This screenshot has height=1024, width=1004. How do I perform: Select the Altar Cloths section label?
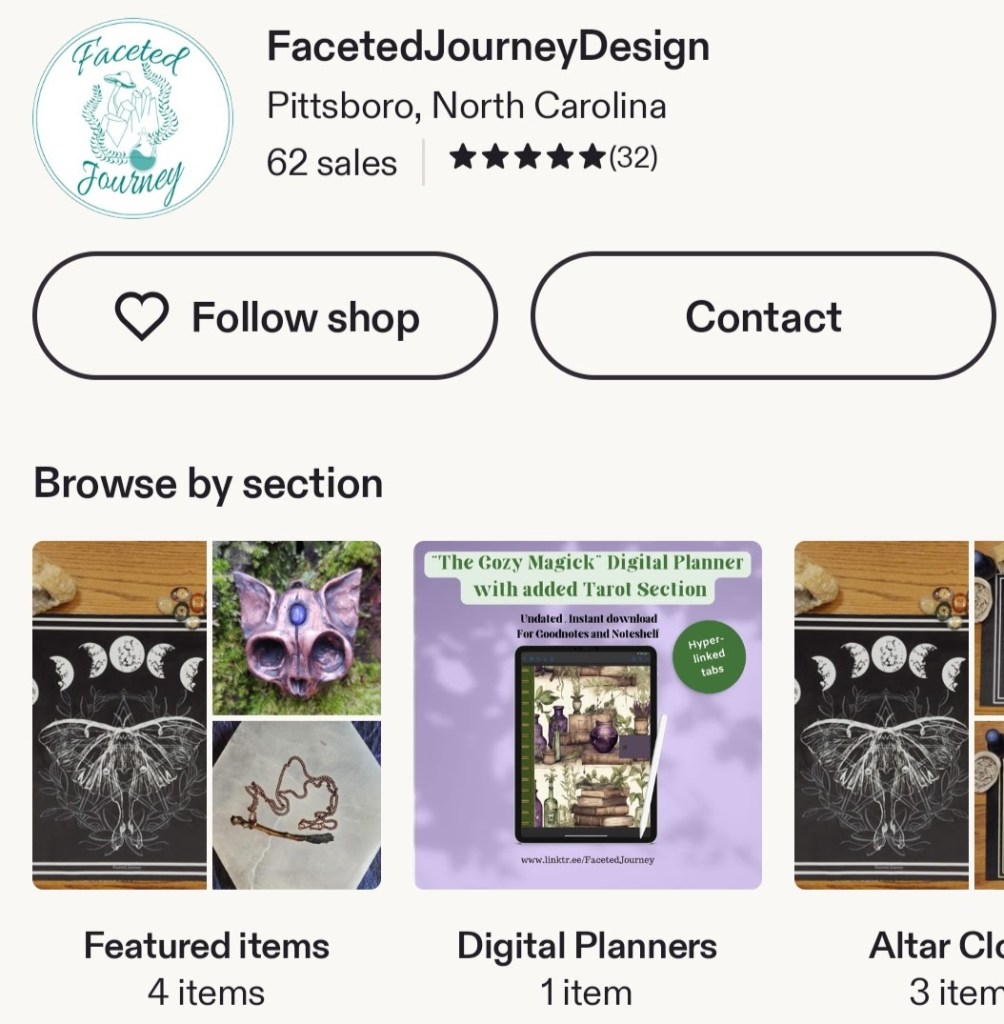(x=935, y=945)
